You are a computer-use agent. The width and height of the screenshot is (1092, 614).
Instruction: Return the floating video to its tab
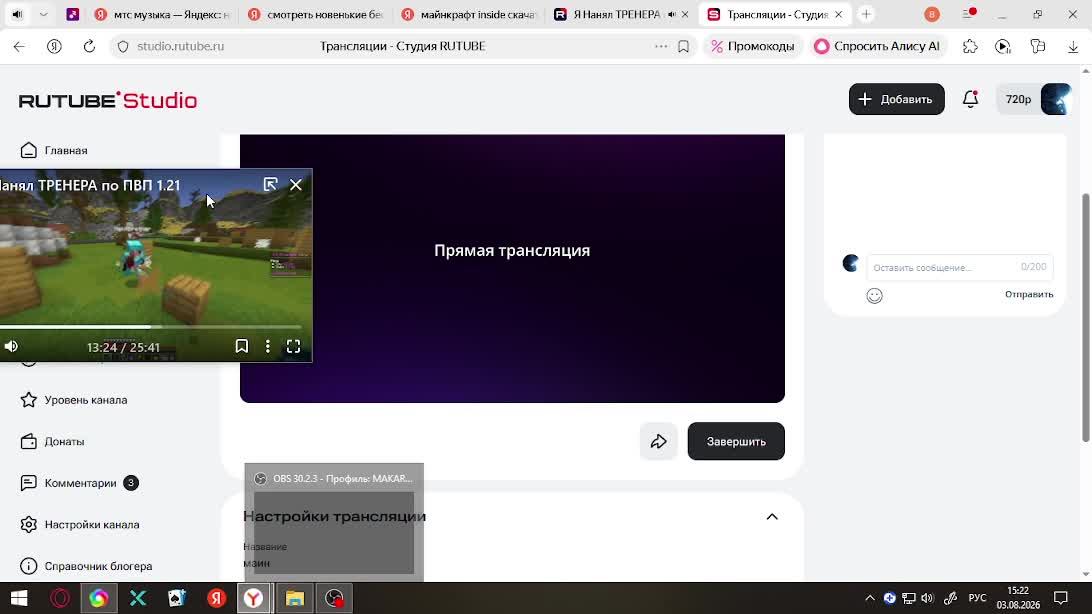point(270,184)
